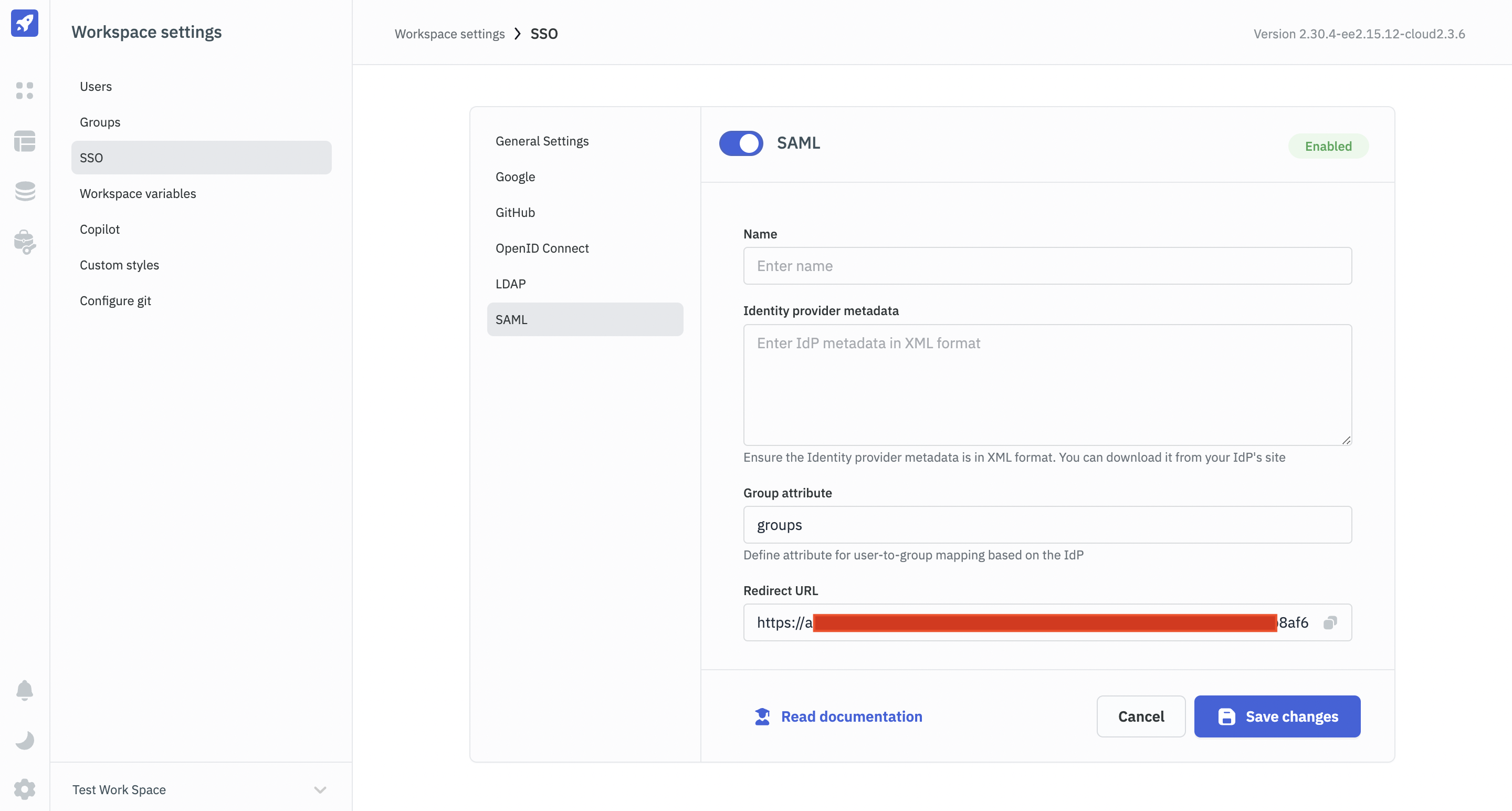Open the apps dashboard grid icon
The width and height of the screenshot is (1512, 811).
click(24, 90)
